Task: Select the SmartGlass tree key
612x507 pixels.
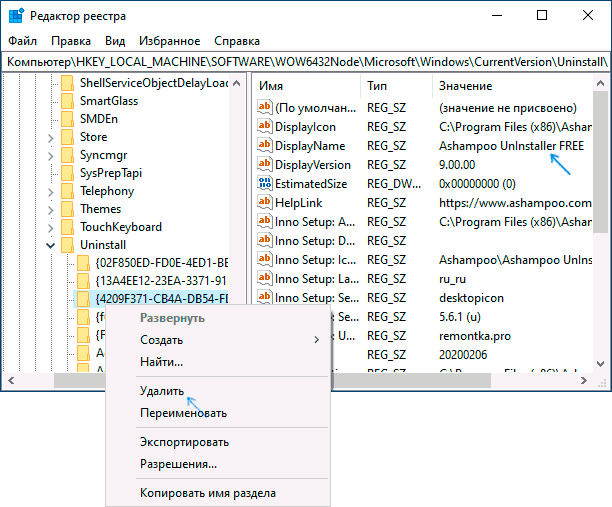Action: pos(109,101)
